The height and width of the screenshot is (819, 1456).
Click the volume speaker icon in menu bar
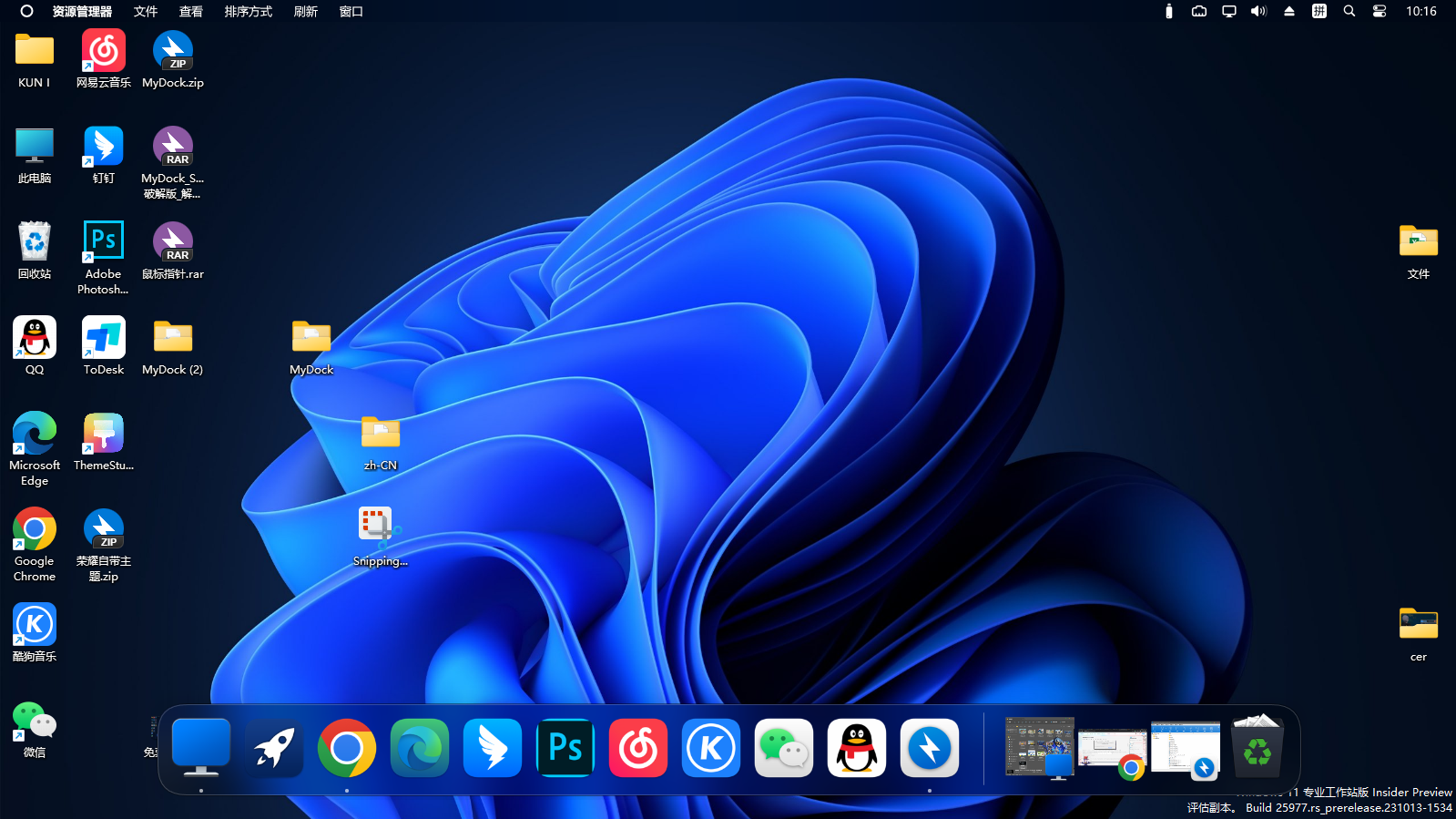pyautogui.click(x=1258, y=12)
